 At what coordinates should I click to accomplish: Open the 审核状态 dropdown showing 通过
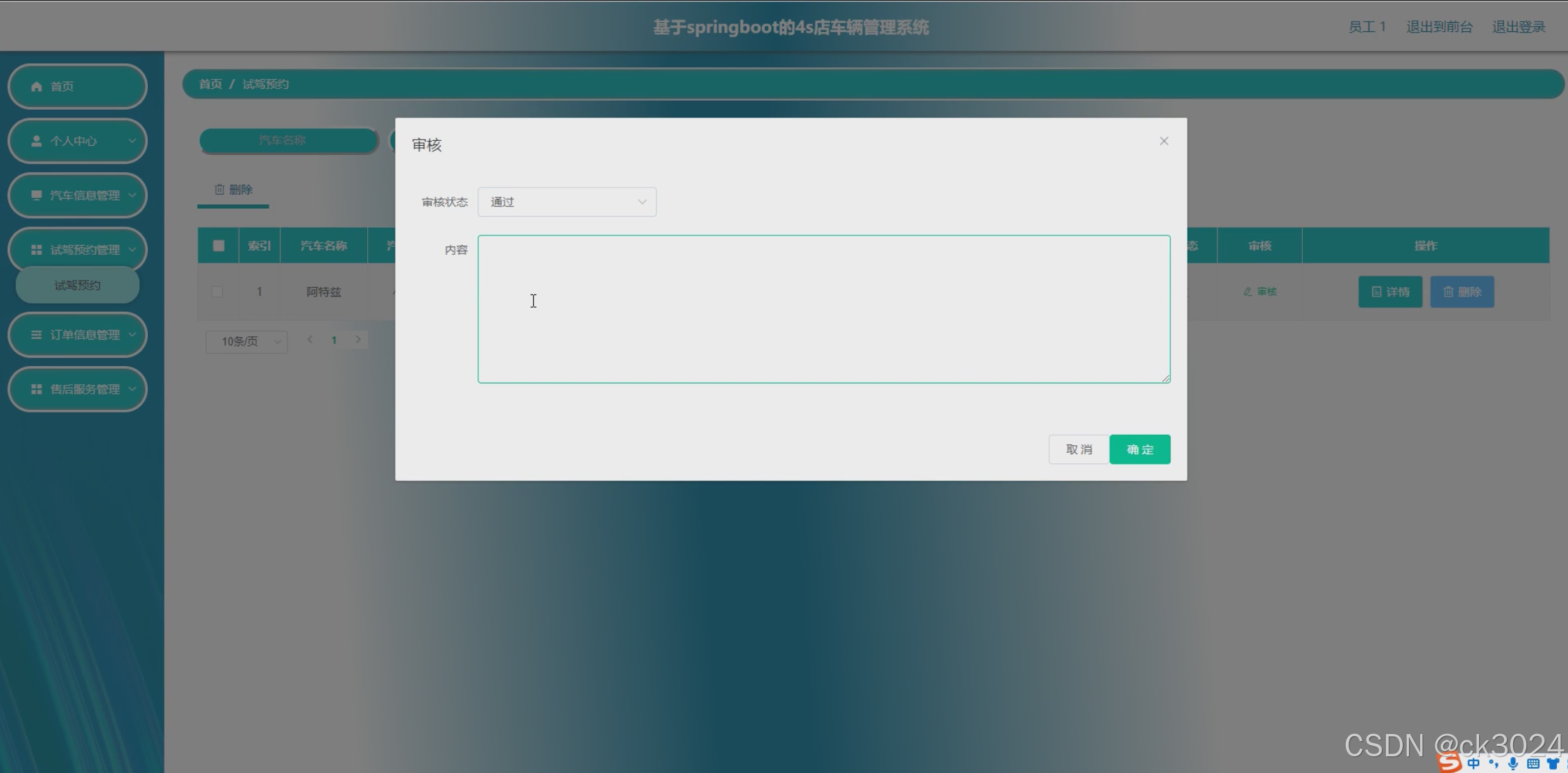coord(566,201)
